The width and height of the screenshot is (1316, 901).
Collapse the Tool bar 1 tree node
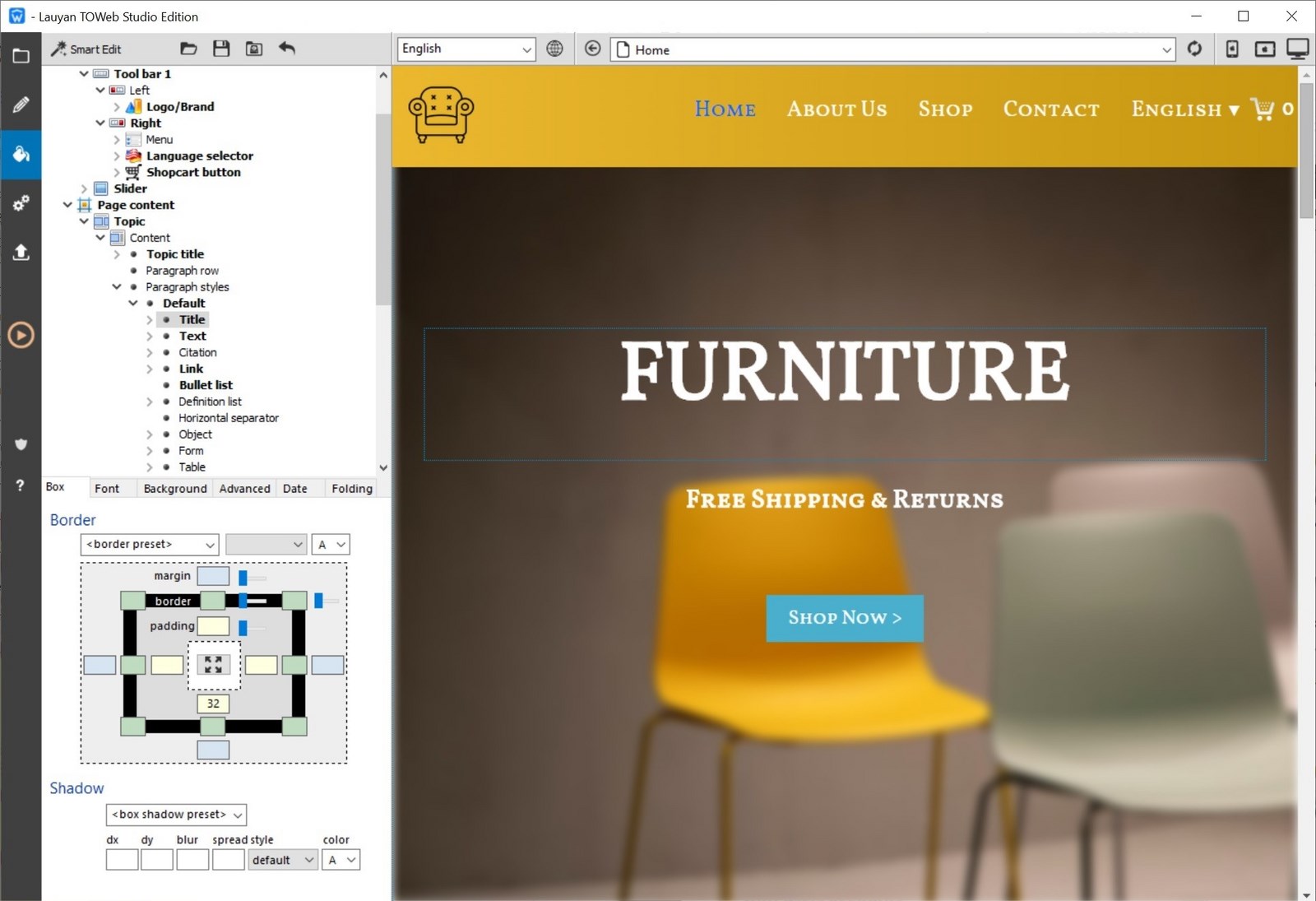point(83,73)
